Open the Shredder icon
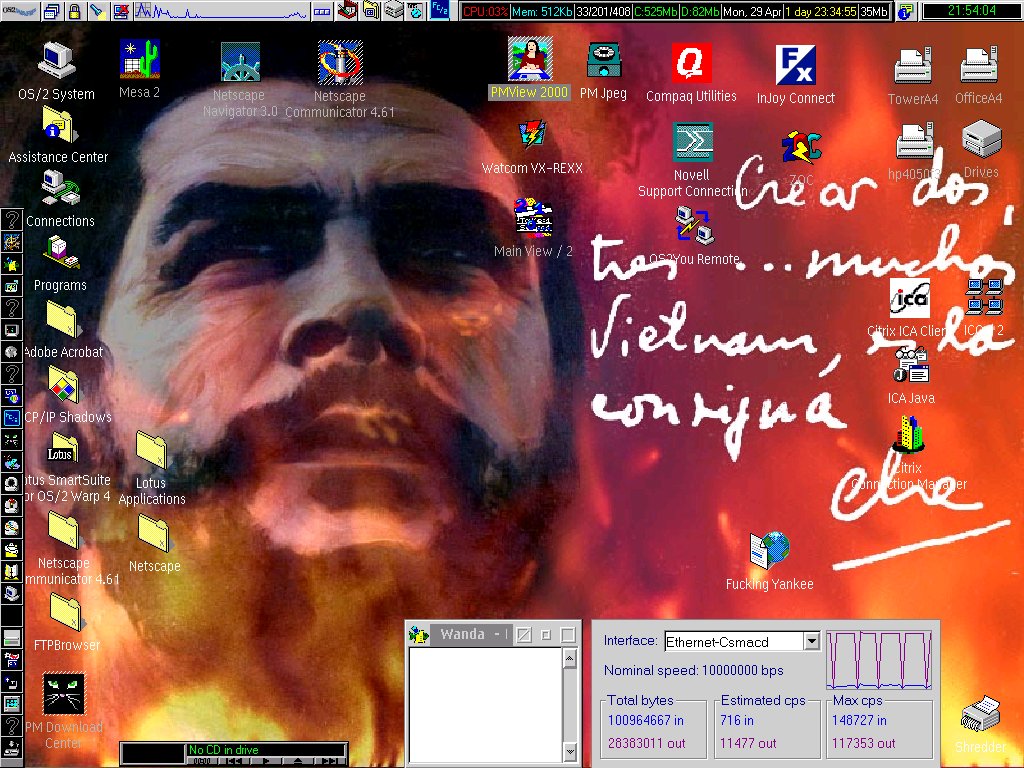 [x=980, y=714]
